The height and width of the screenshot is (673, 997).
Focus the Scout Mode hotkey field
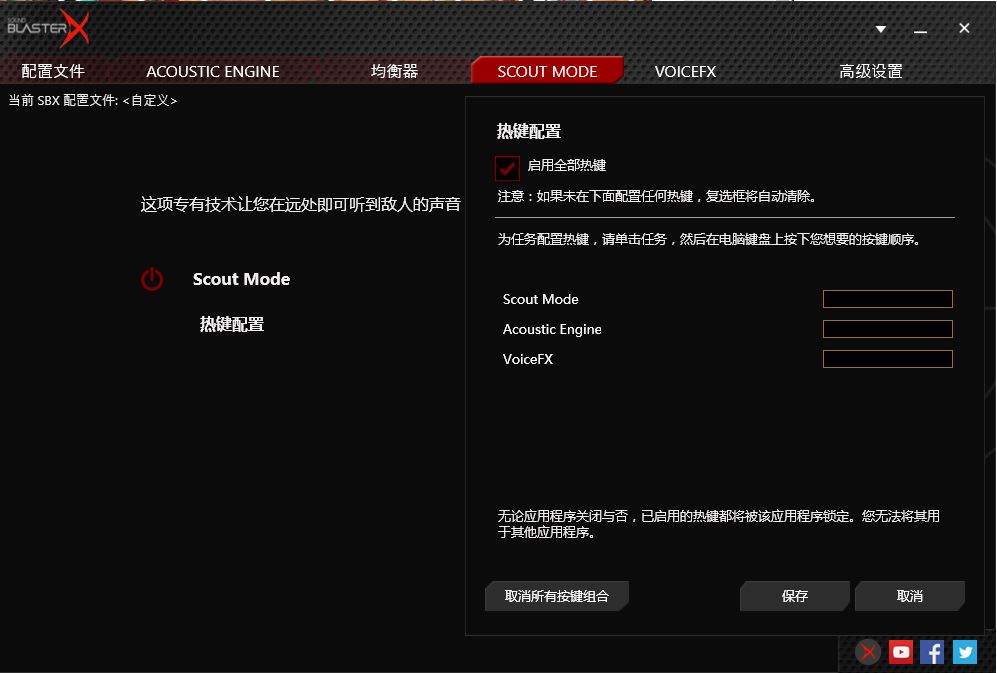point(888,299)
